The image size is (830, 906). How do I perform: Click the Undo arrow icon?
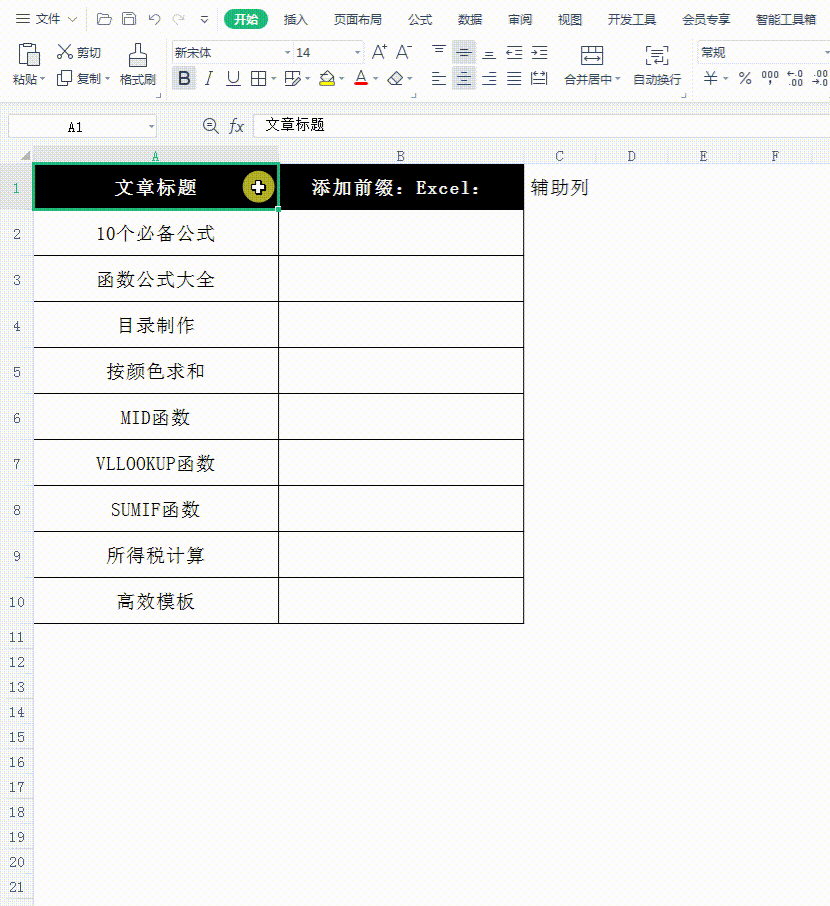[x=154, y=19]
